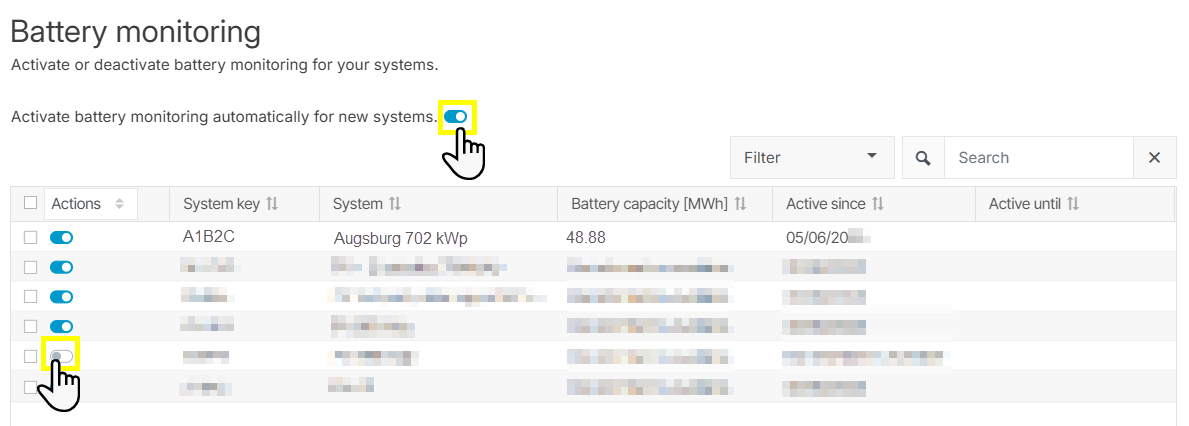Select the A1B2C row checkbox
This screenshot has height=426, width=1189.
click(x=30, y=238)
